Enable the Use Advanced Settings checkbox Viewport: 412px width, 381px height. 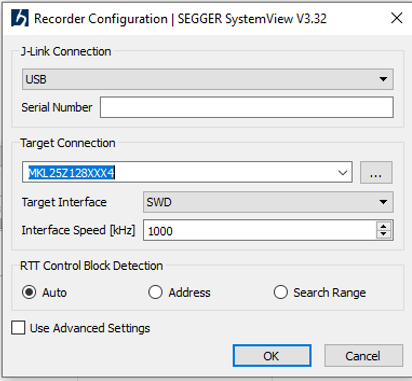(18, 327)
